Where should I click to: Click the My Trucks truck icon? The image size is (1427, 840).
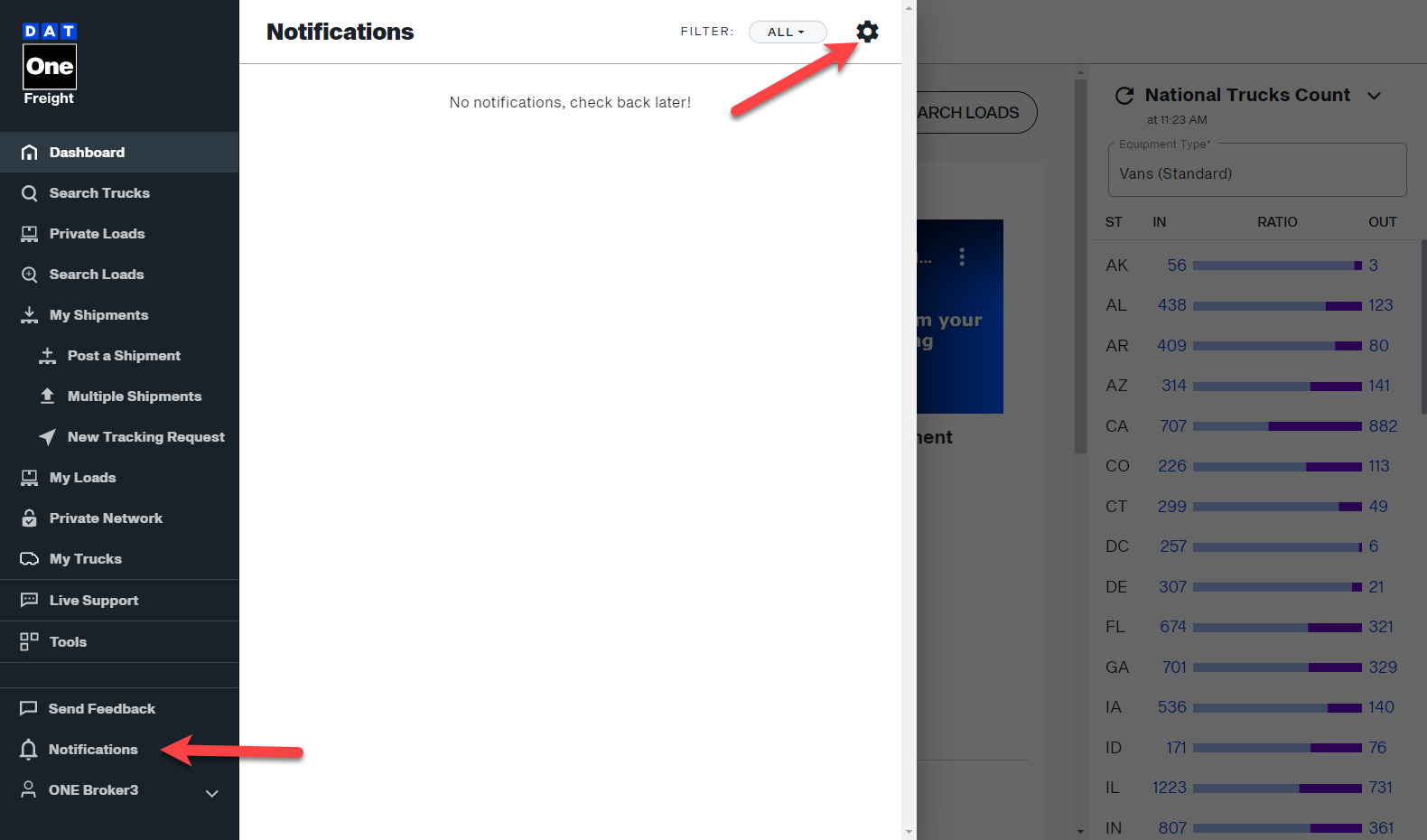(x=29, y=559)
